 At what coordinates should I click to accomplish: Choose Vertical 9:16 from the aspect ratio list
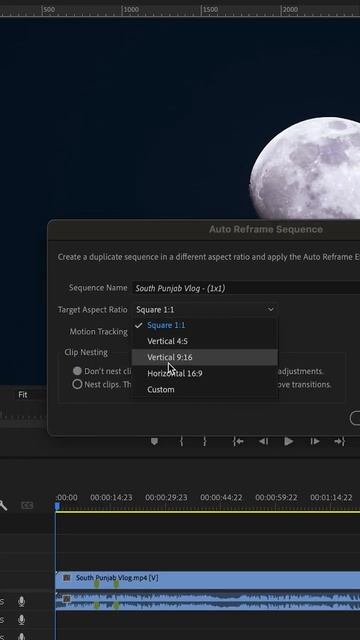click(204, 357)
